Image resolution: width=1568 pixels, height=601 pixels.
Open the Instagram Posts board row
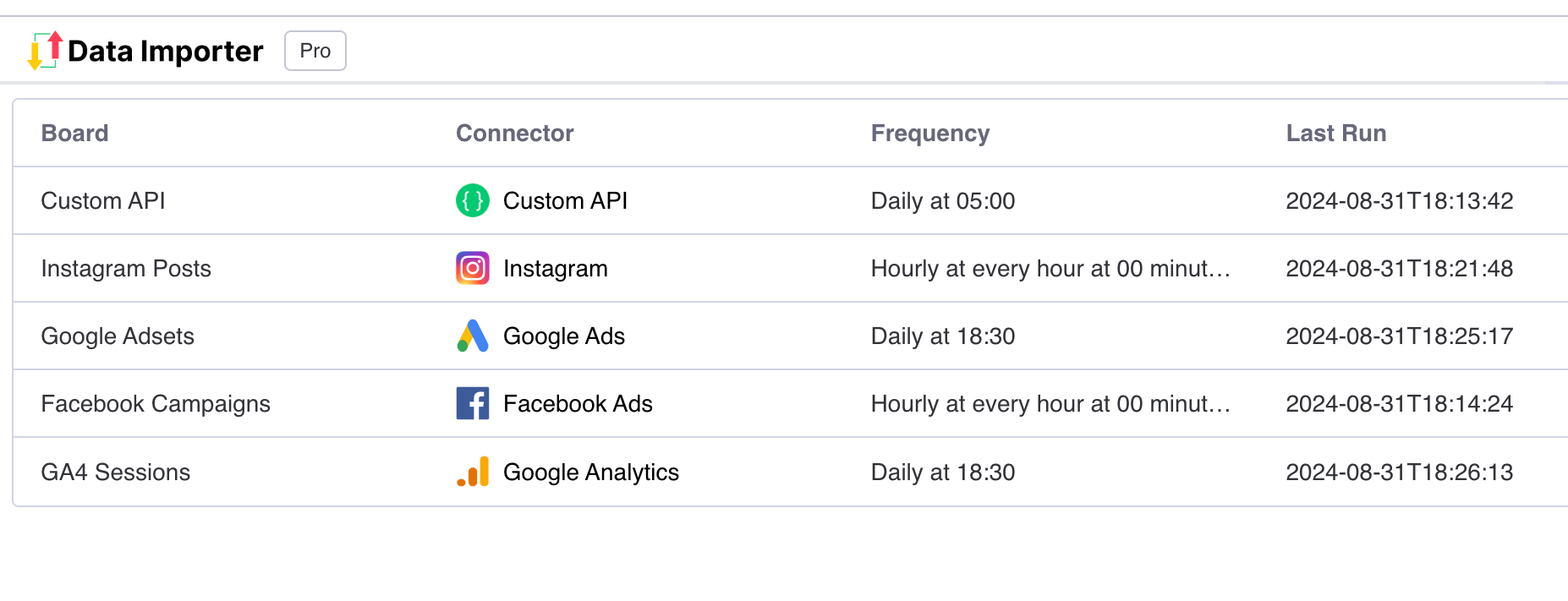coord(791,268)
